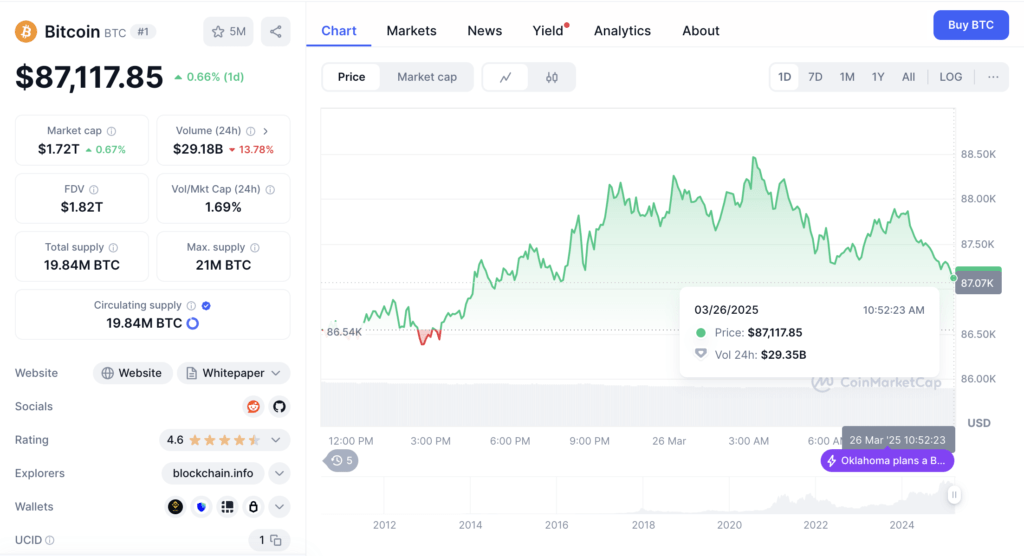Switch to candlestick chart icon
The height and width of the screenshot is (556, 1024).
pyautogui.click(x=552, y=77)
